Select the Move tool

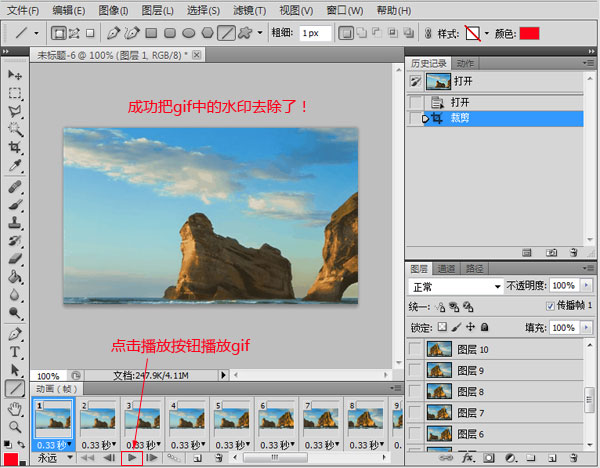point(14,75)
